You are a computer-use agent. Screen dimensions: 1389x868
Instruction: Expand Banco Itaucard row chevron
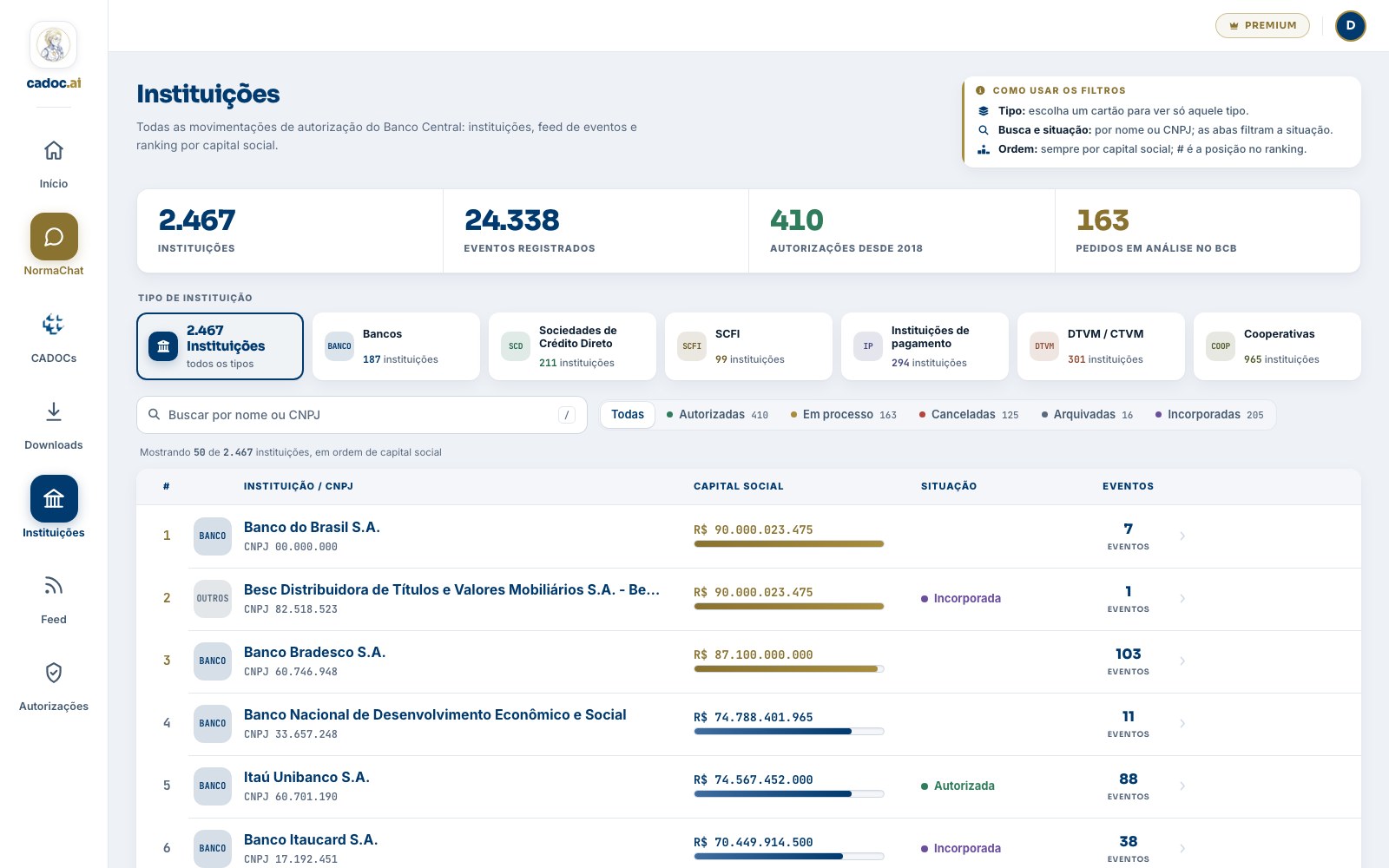(x=1182, y=849)
